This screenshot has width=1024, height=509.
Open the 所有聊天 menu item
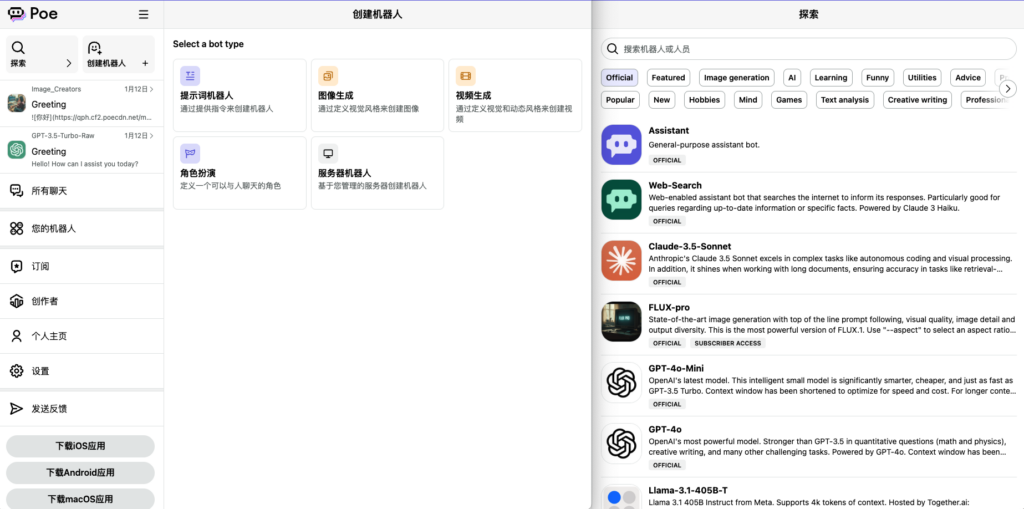pyautogui.click(x=82, y=191)
